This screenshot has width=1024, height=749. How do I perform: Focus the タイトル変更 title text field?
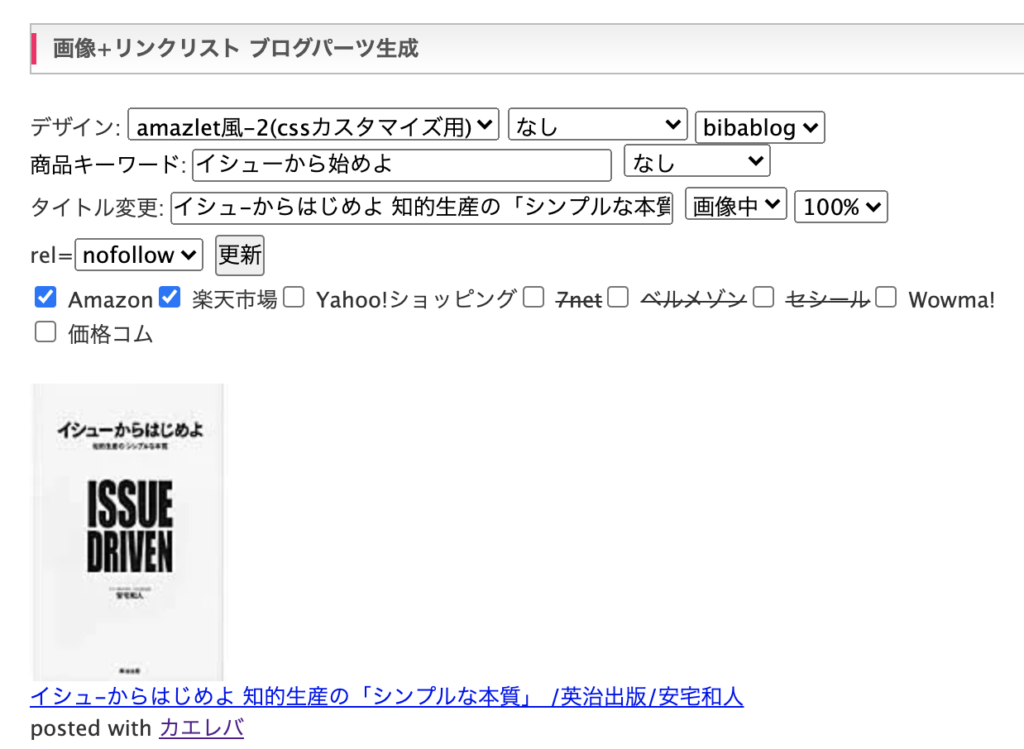point(422,208)
